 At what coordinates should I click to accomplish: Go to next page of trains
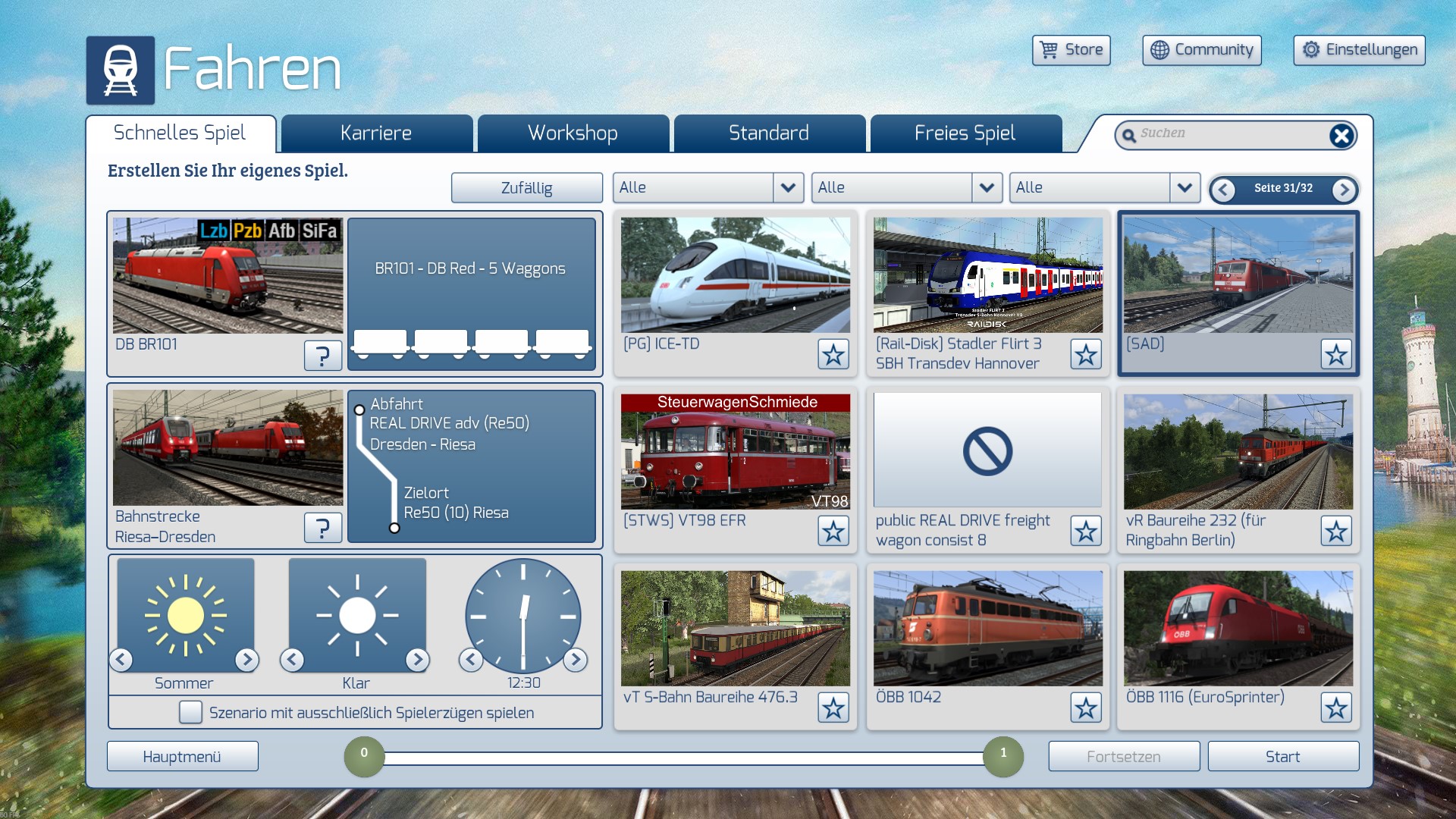pyautogui.click(x=1344, y=190)
